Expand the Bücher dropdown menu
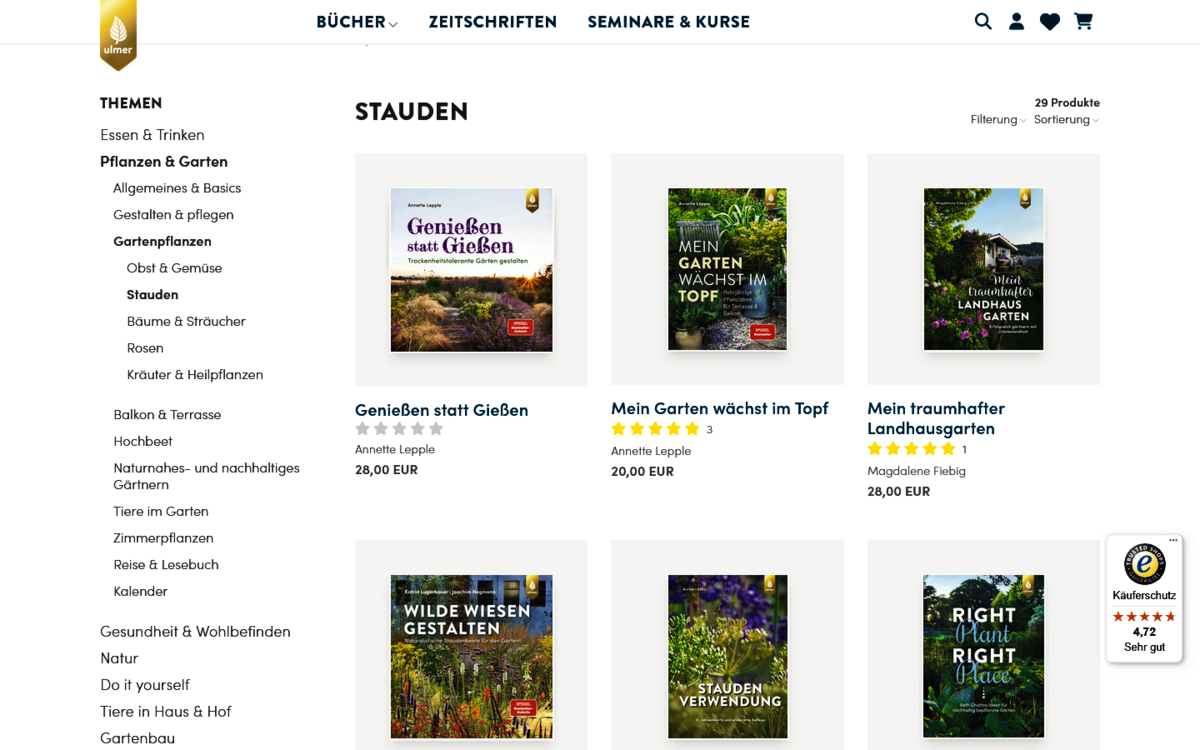This screenshot has height=750, width=1200. point(356,22)
